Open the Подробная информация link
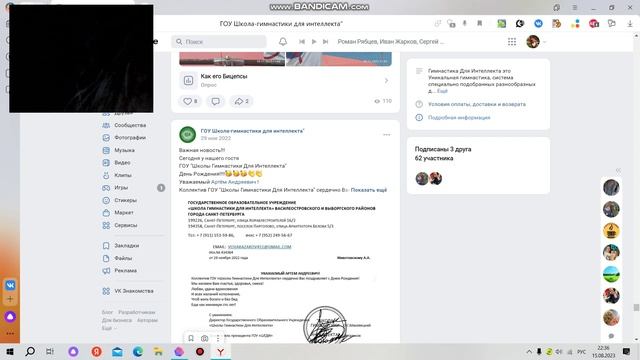Image resolution: width=640 pixels, height=360 pixels. pyautogui.click(x=459, y=118)
